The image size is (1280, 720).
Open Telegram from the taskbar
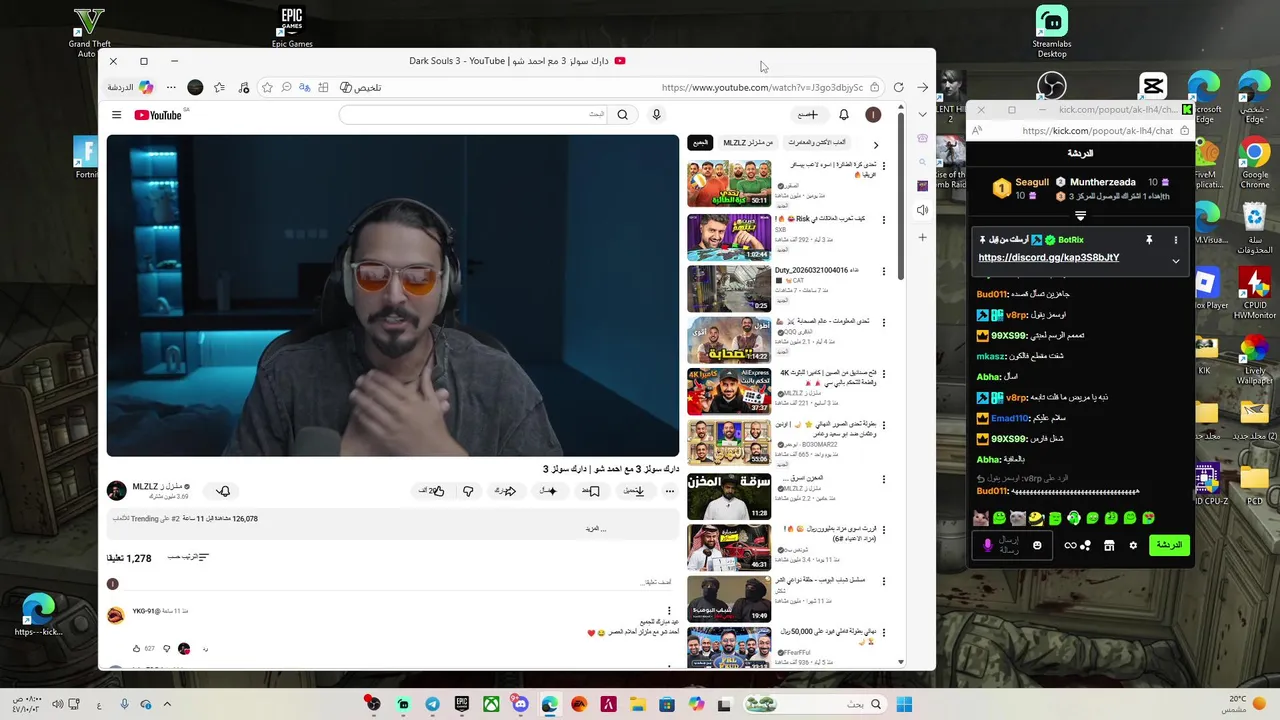(432, 704)
